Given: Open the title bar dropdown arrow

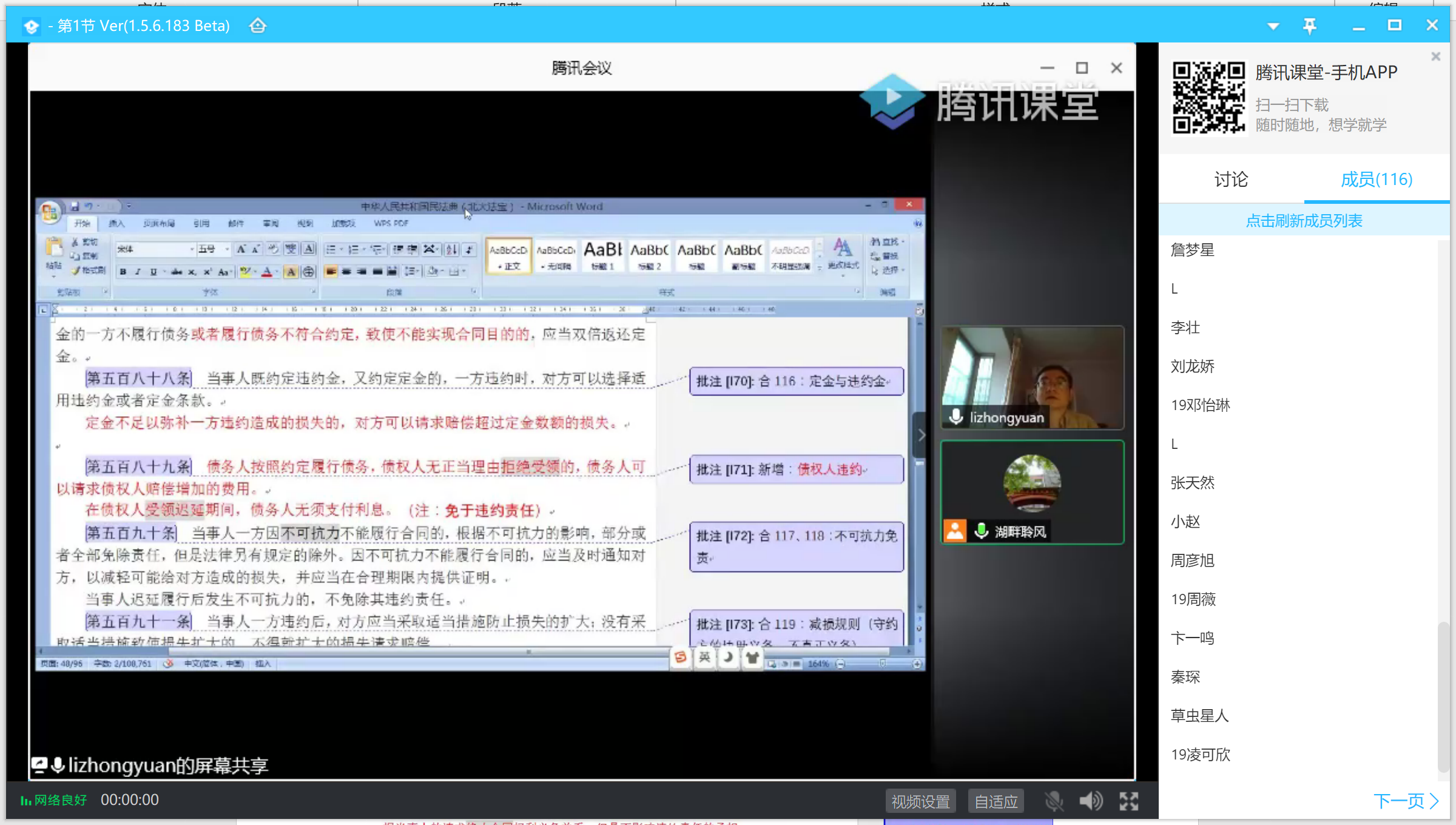Looking at the screenshot, I should click(1273, 26).
